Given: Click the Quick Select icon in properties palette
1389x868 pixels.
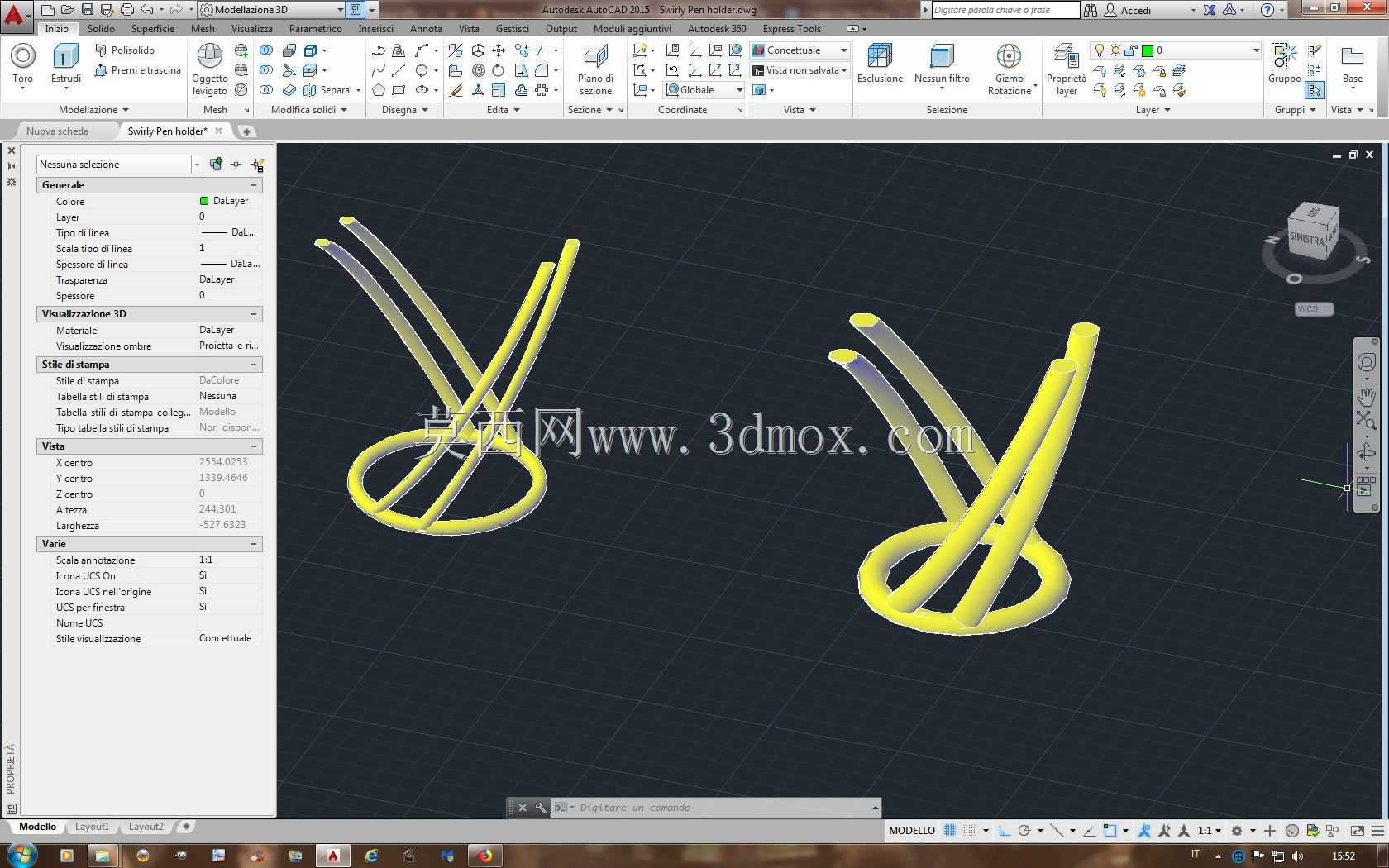Looking at the screenshot, I should (258, 165).
